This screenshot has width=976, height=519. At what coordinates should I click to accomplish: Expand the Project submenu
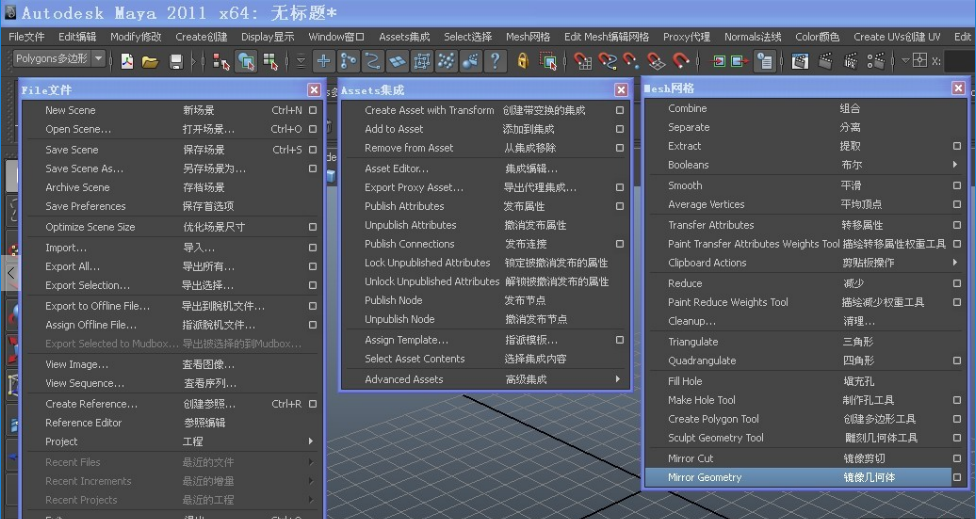tap(311, 441)
